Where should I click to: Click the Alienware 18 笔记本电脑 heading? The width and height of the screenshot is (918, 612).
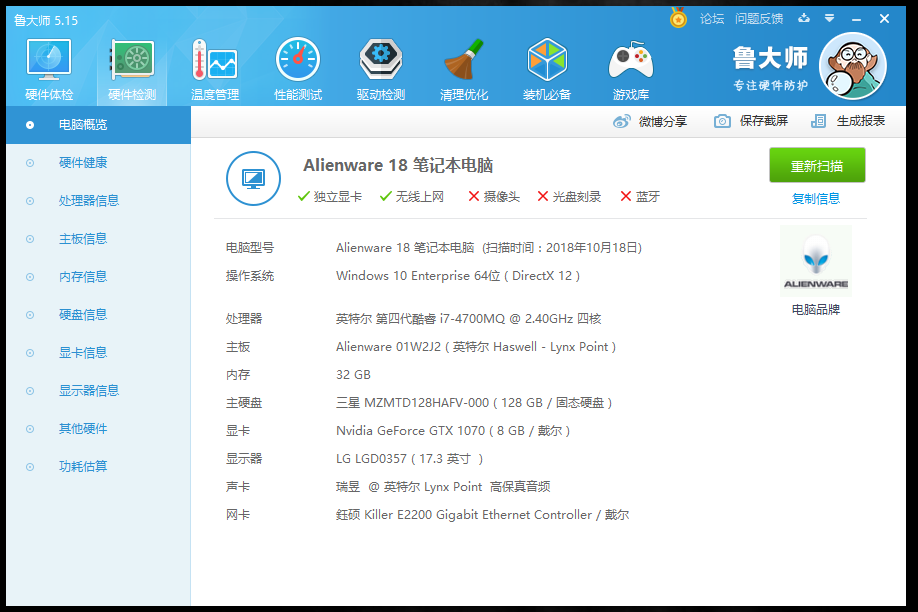tap(398, 166)
